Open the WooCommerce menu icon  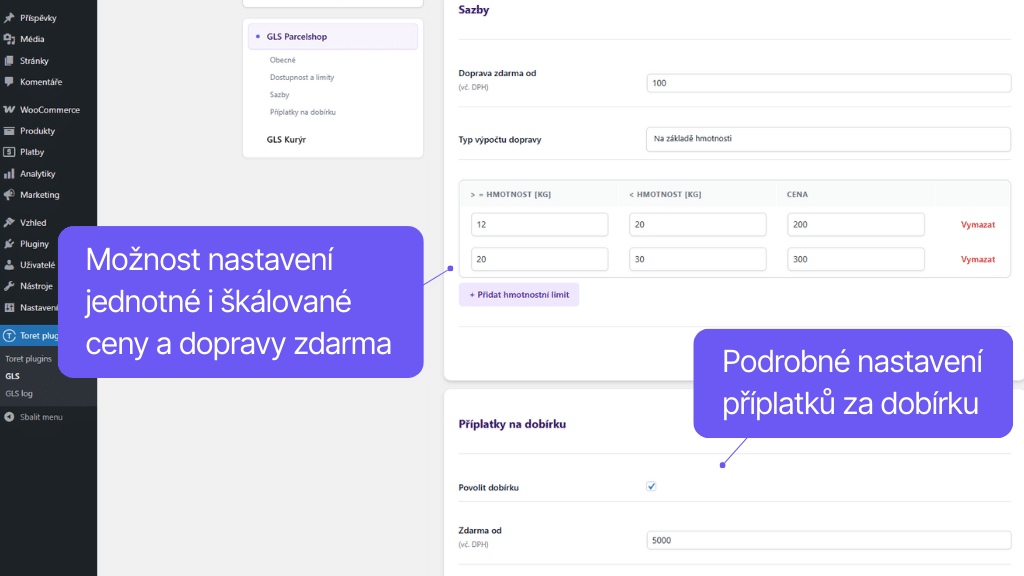[x=8, y=109]
